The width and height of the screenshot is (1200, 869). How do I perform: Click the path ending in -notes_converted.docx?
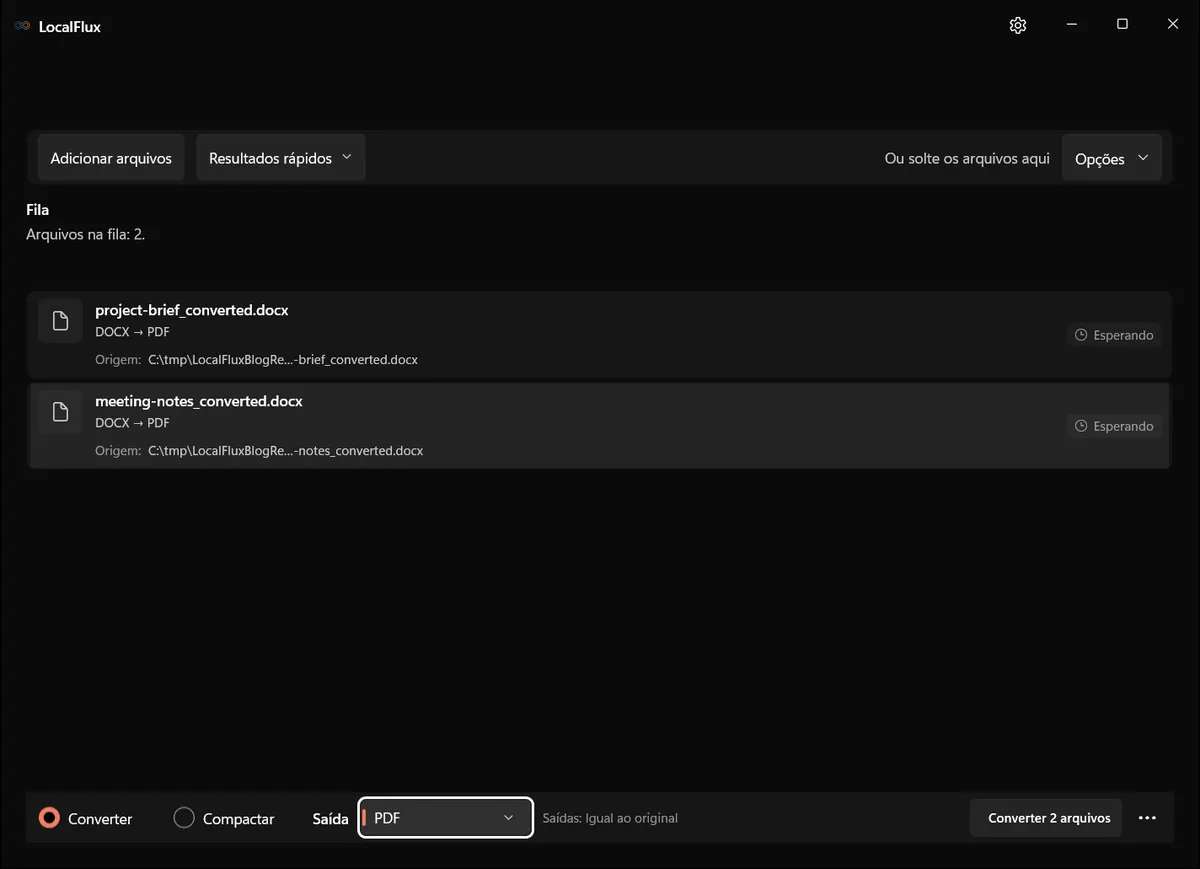(286, 450)
